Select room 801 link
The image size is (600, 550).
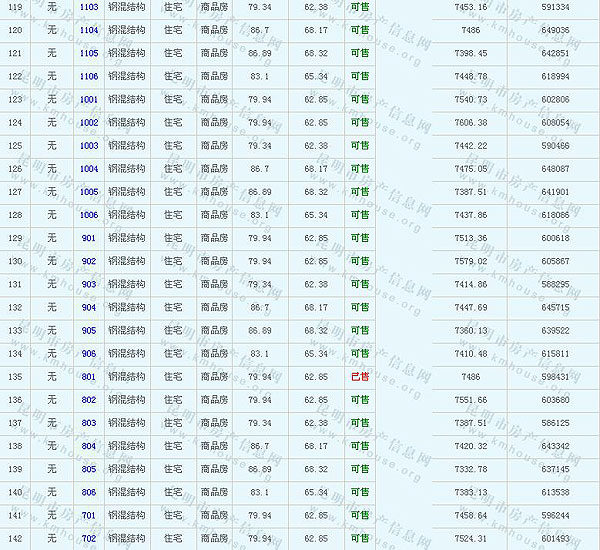[x=89, y=377]
